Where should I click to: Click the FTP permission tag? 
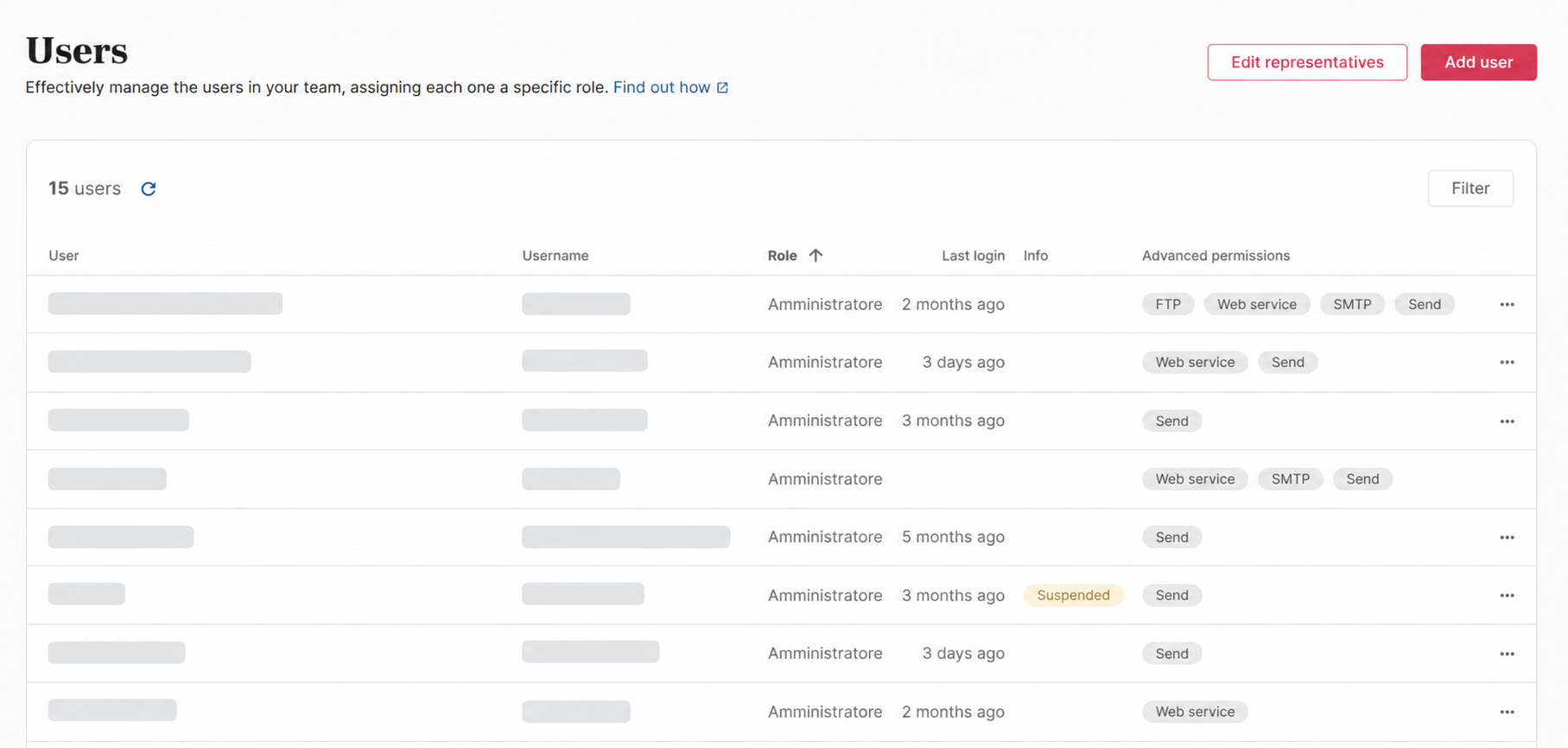click(x=1168, y=304)
